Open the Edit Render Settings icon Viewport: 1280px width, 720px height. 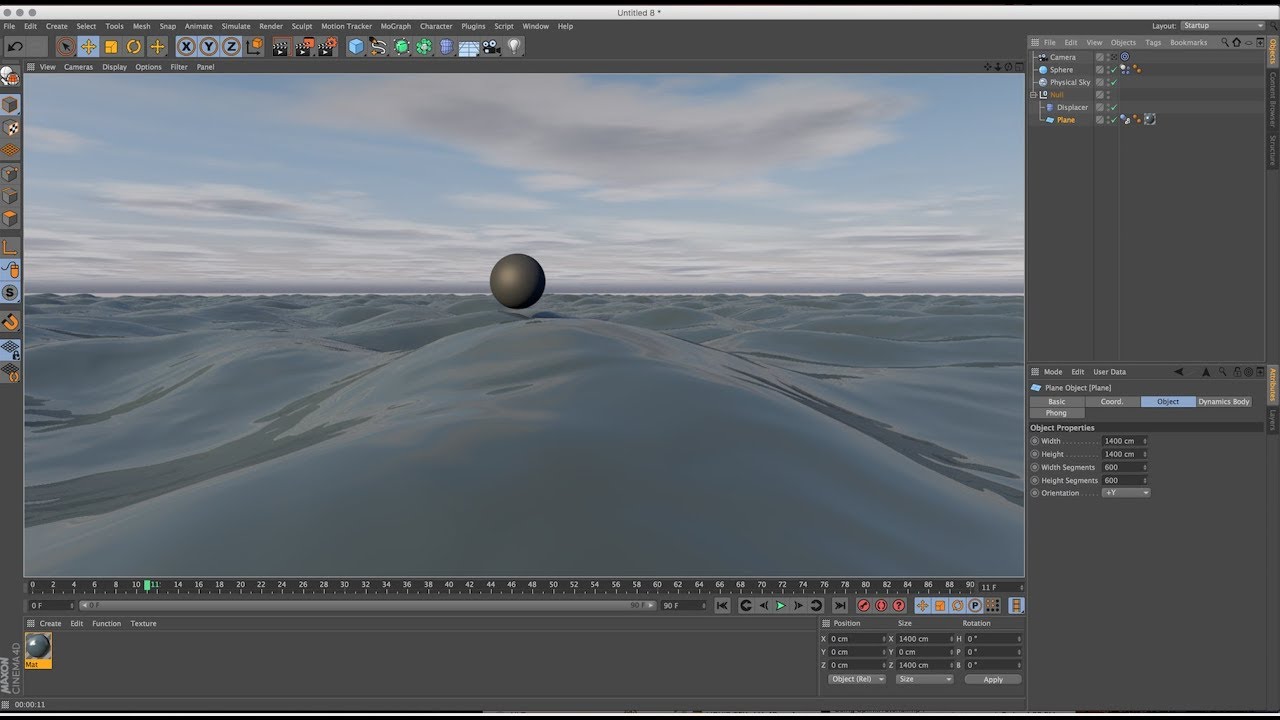coord(328,46)
